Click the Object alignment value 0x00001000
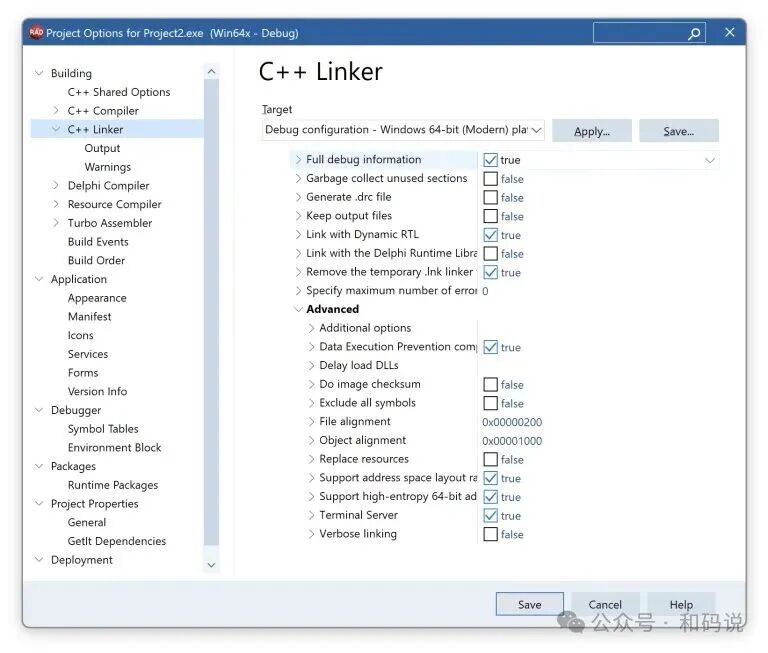Image resolution: width=768 pixels, height=653 pixels. (x=512, y=441)
